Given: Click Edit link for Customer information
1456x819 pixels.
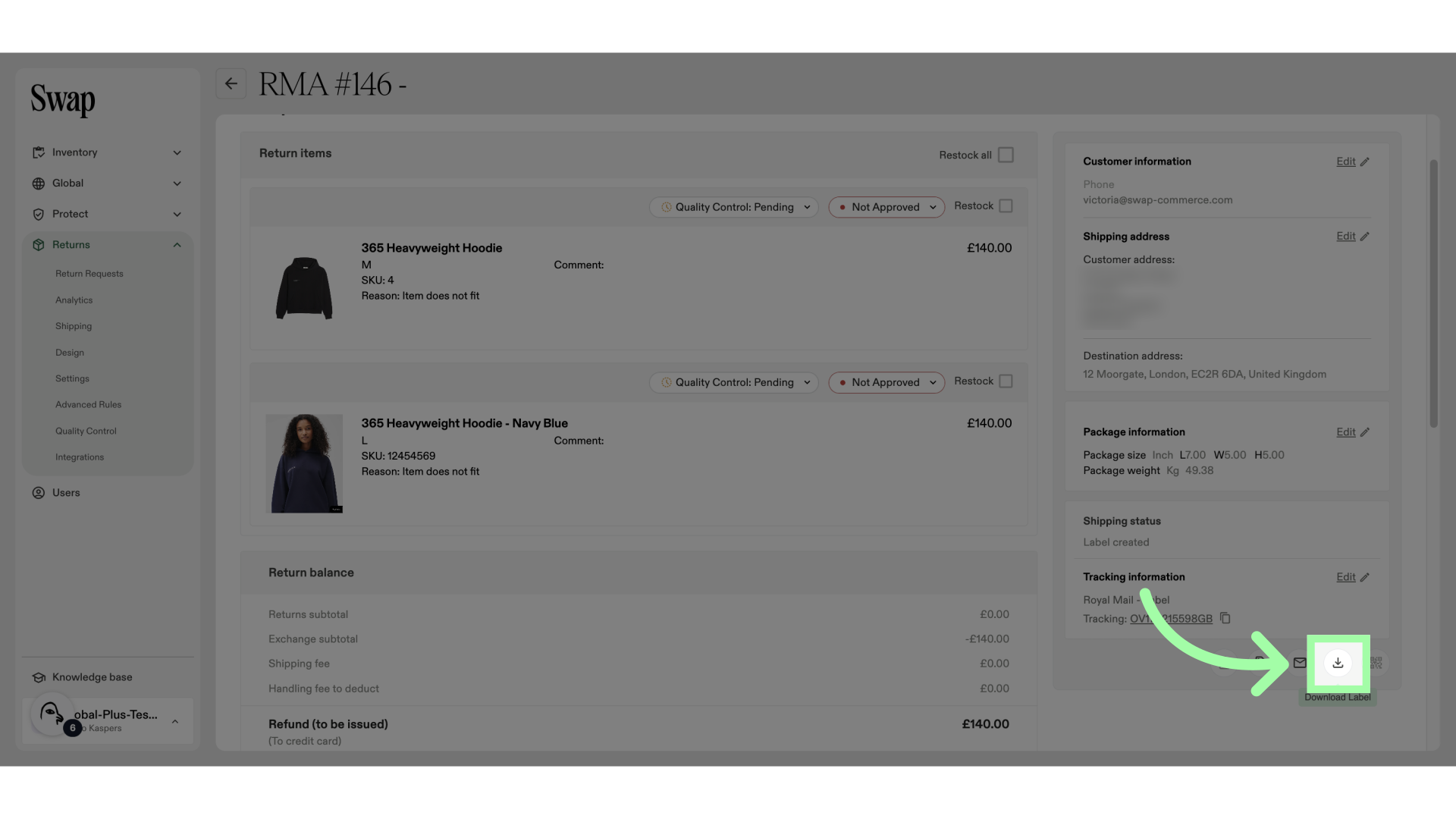Looking at the screenshot, I should [x=1345, y=162].
